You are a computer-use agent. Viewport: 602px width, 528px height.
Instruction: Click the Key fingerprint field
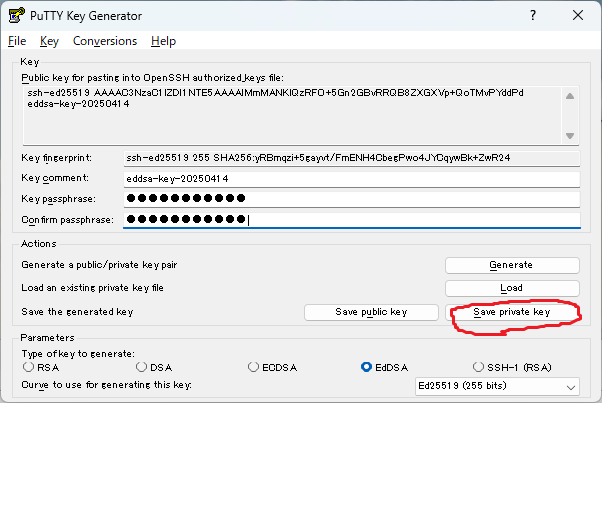351,158
